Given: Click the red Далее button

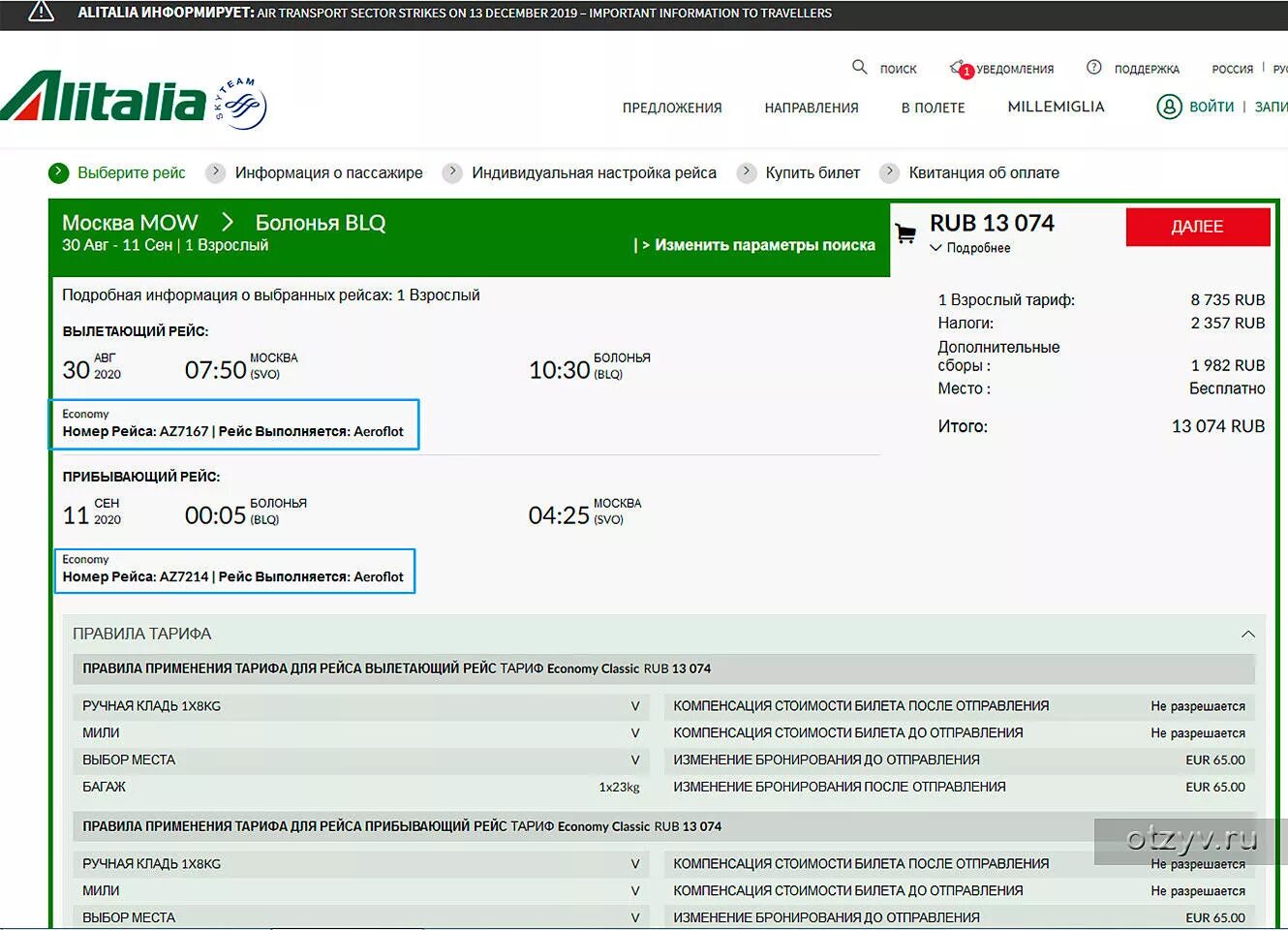Looking at the screenshot, I should click(x=1198, y=227).
